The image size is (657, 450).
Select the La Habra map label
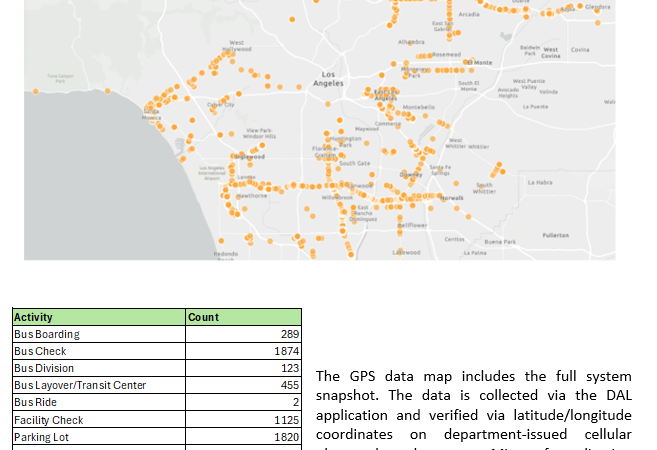[540, 182]
